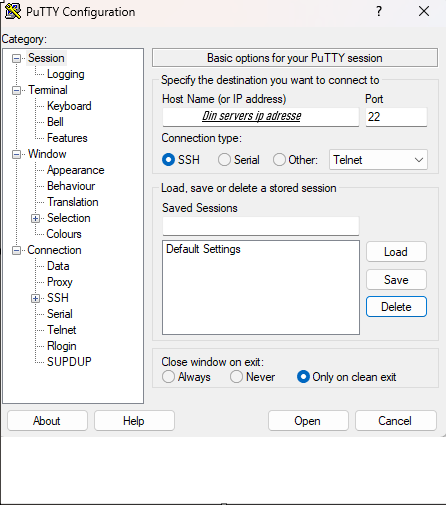The height and width of the screenshot is (505, 446).
Task: Click the Saved Sessions name field
Action: pos(261,226)
